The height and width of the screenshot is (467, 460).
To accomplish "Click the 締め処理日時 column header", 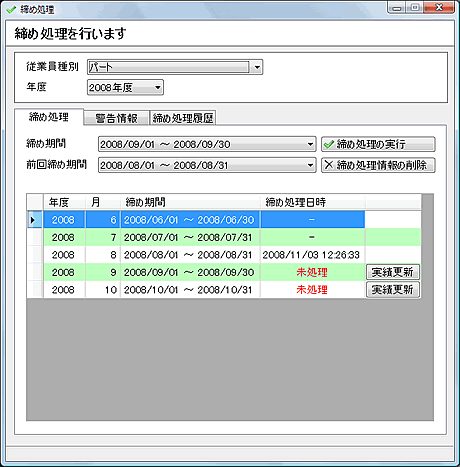I will (313, 202).
